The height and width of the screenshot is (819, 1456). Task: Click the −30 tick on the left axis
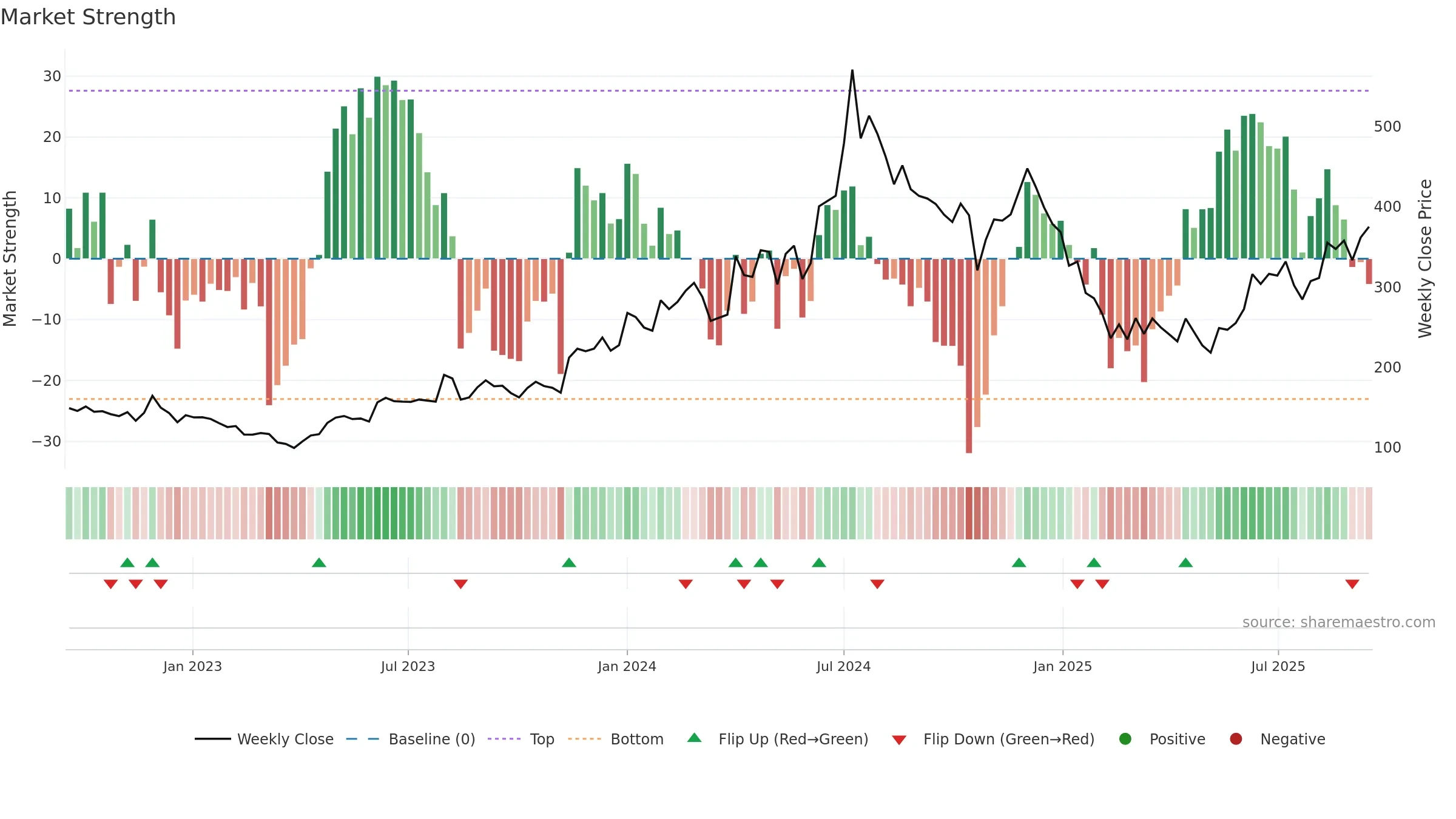47,441
